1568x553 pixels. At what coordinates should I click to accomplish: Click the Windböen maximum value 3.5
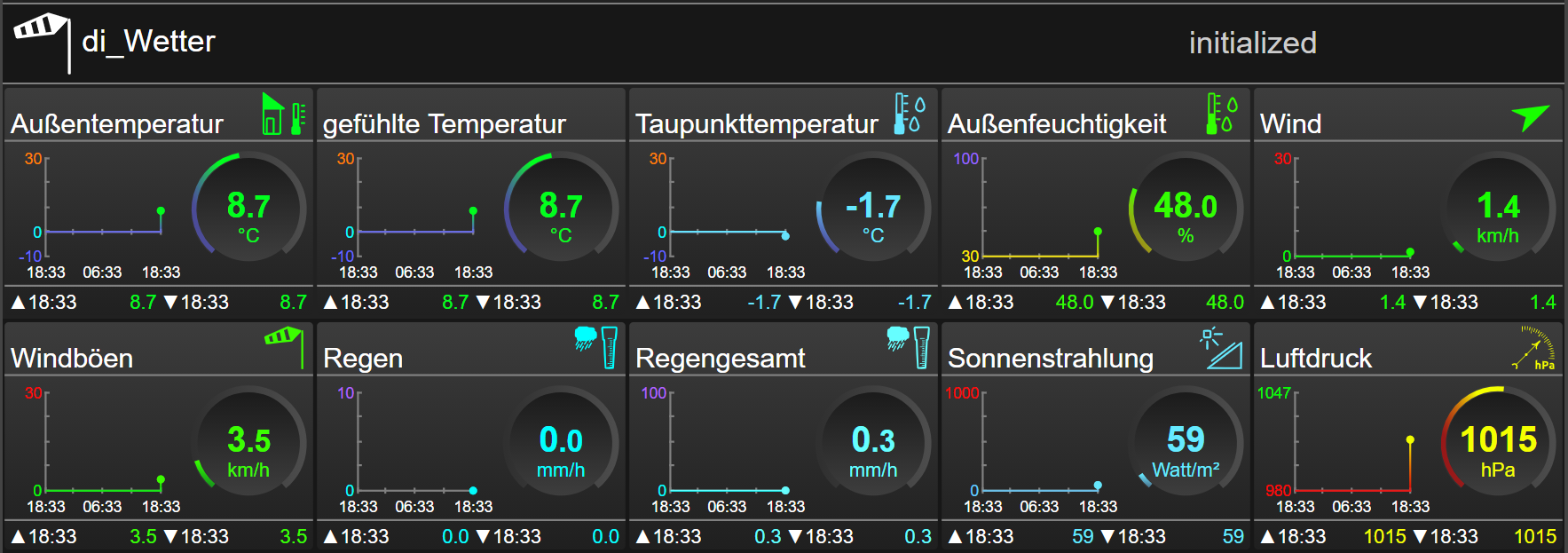click(143, 536)
